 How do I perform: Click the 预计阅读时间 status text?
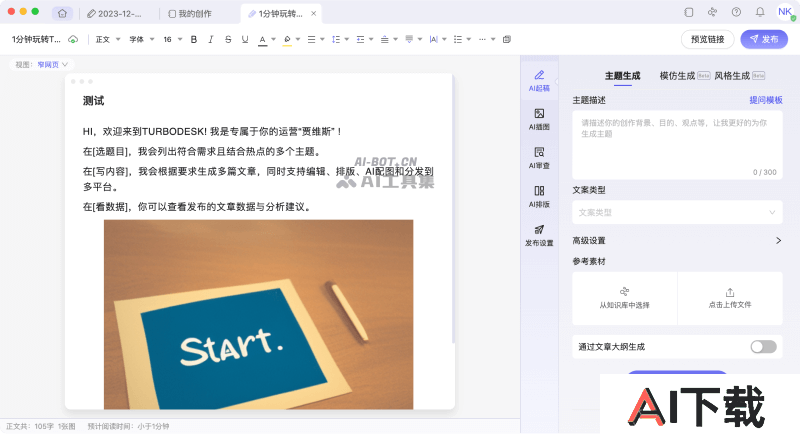pyautogui.click(x=128, y=426)
